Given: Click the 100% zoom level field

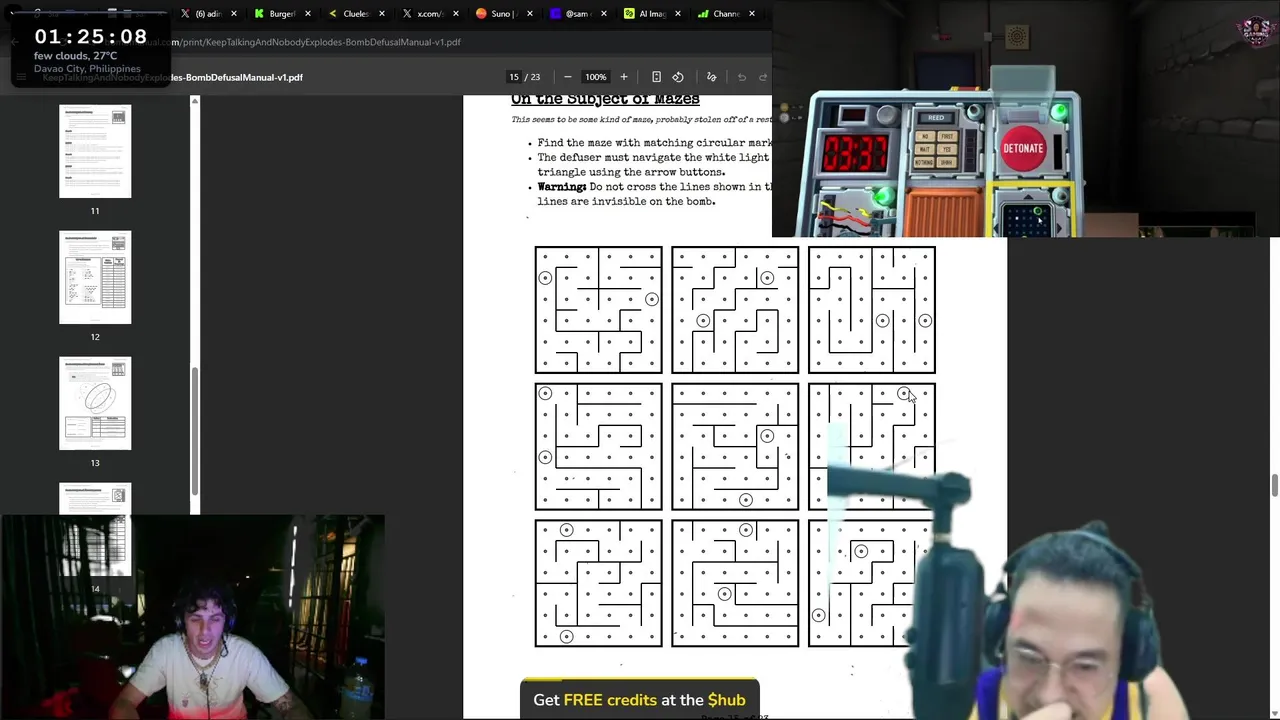Looking at the screenshot, I should coord(596,77).
